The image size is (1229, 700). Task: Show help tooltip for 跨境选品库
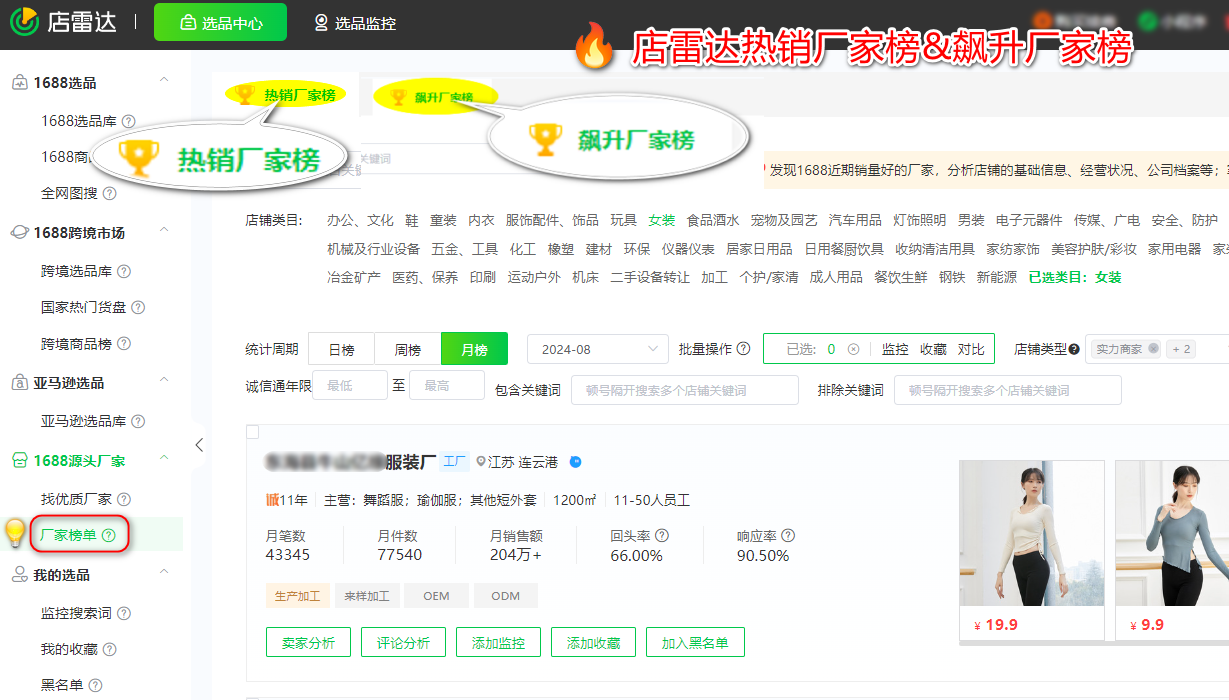point(124,271)
